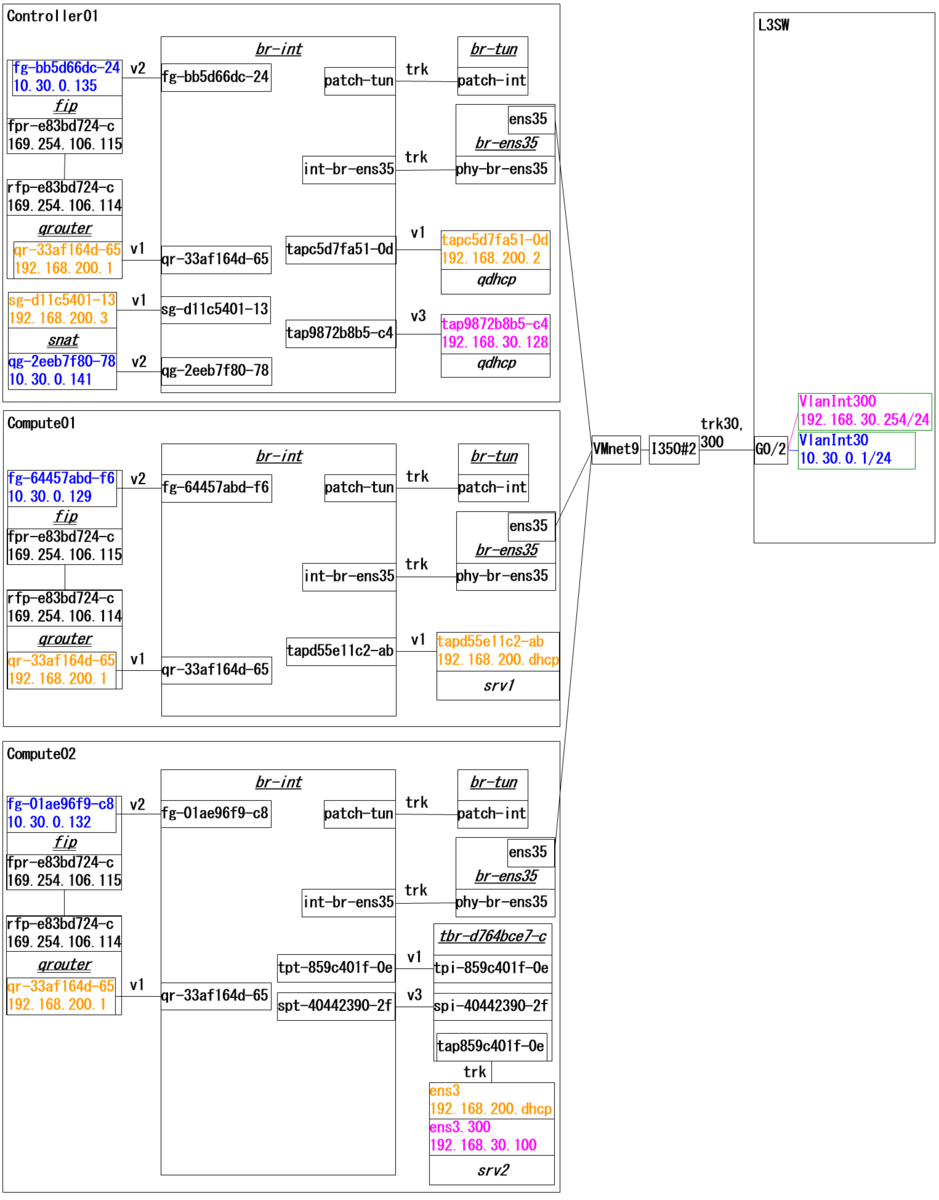Collapse the fip section in Controller01

(x=63, y=105)
